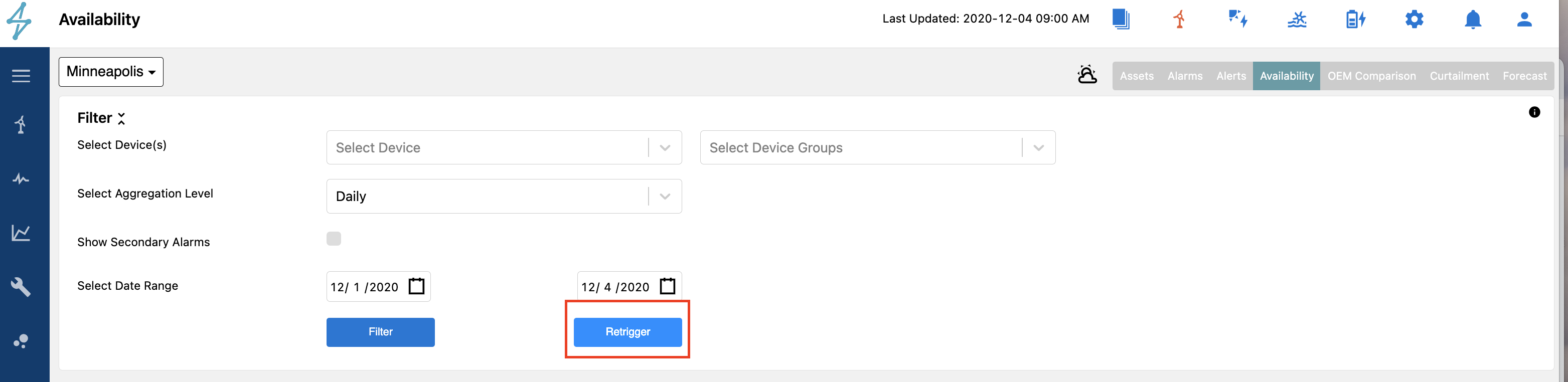The image size is (1568, 382).
Task: Open the notifications bell
Action: click(x=1472, y=20)
